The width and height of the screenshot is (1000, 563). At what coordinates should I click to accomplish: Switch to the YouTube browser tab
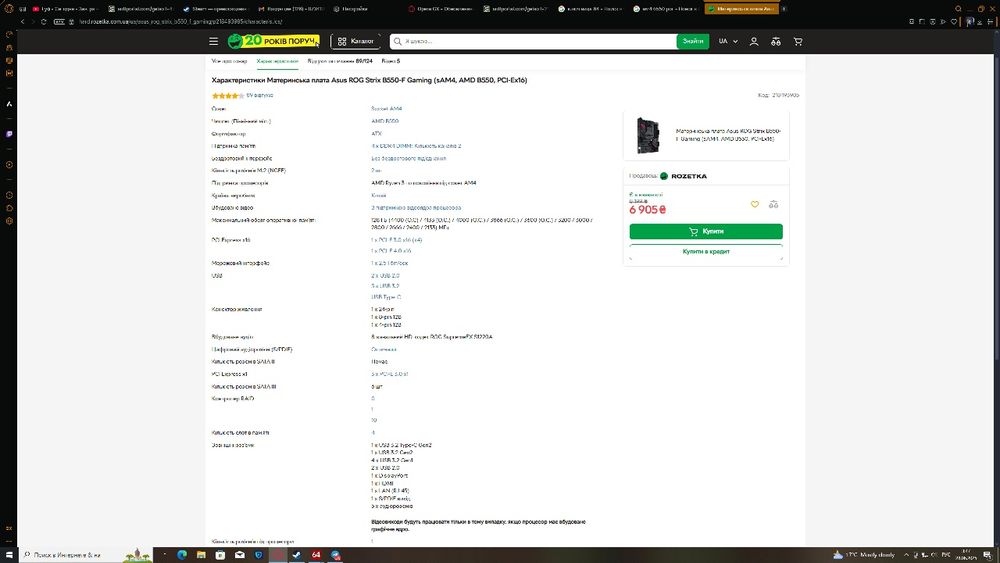coord(64,9)
